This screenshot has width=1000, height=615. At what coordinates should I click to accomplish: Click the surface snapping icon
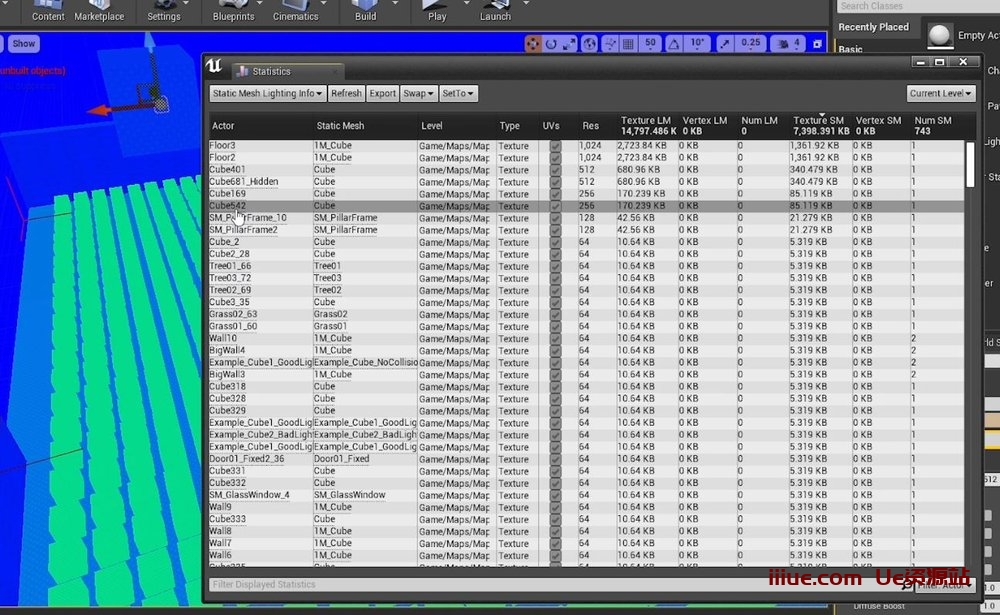pos(609,44)
